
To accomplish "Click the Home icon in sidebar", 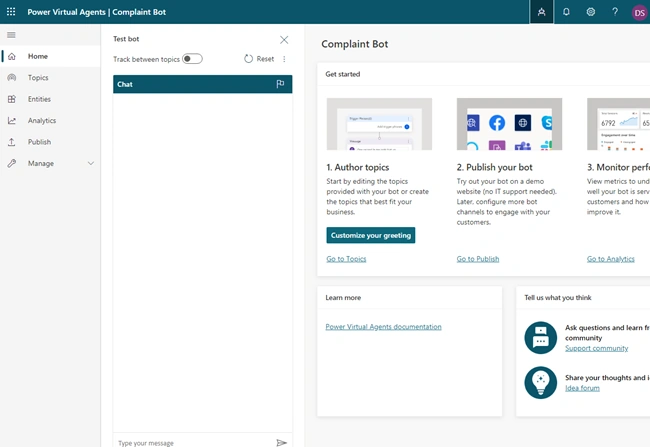I will click(12, 56).
